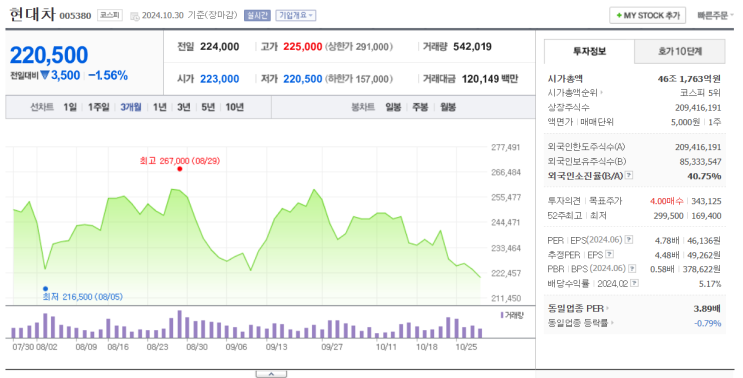Image resolution: width=743 pixels, height=378 pixels.
Task: Click the 거래량 legend on volume chart
Action: [512, 315]
